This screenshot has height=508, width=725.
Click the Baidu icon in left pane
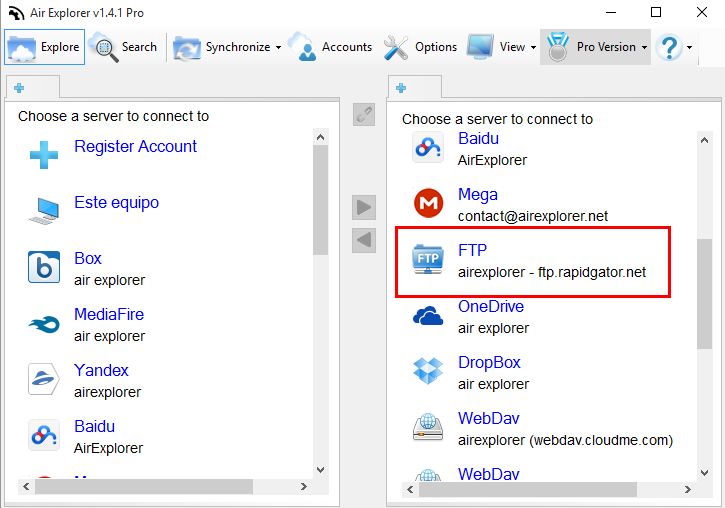[x=44, y=435]
